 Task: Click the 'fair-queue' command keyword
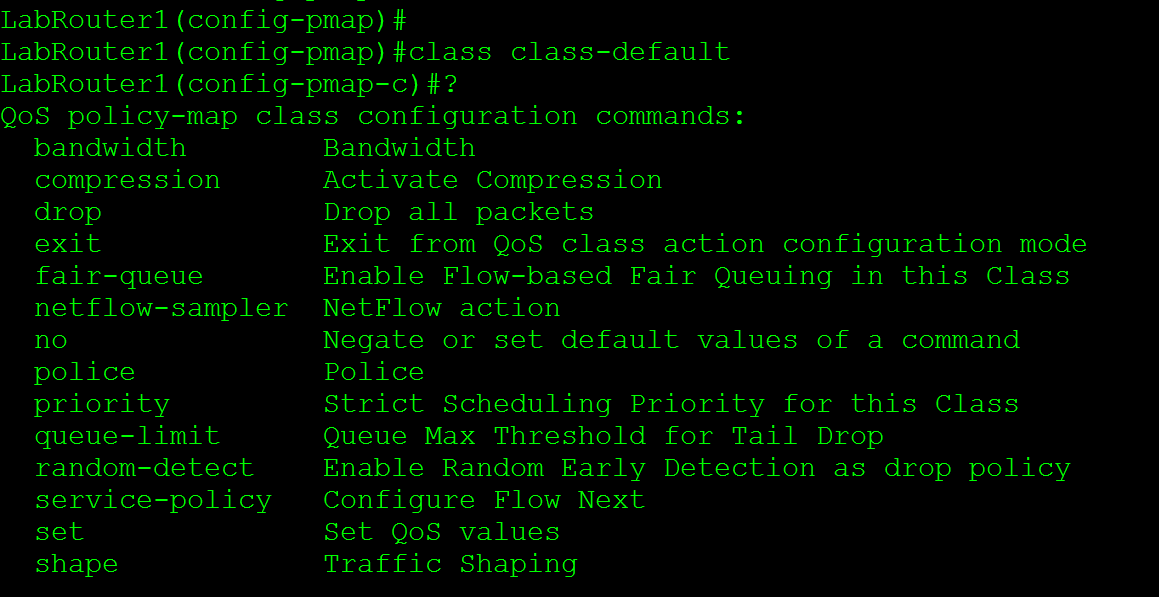[x=119, y=276]
